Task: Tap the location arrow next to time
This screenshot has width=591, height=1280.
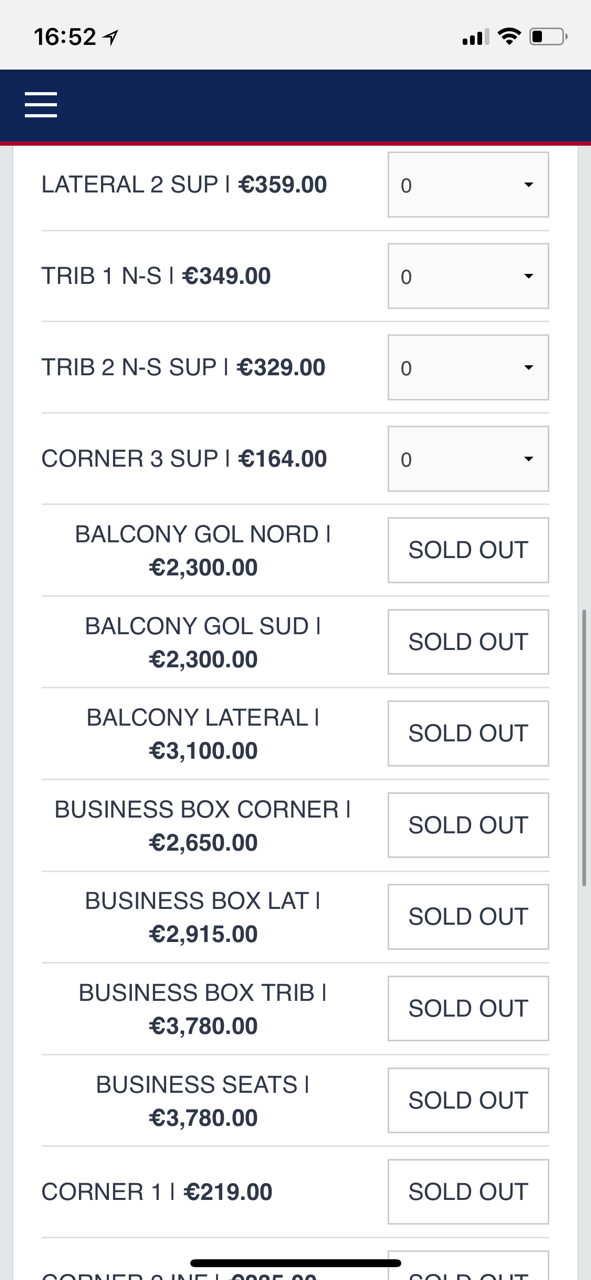Action: pos(111,37)
